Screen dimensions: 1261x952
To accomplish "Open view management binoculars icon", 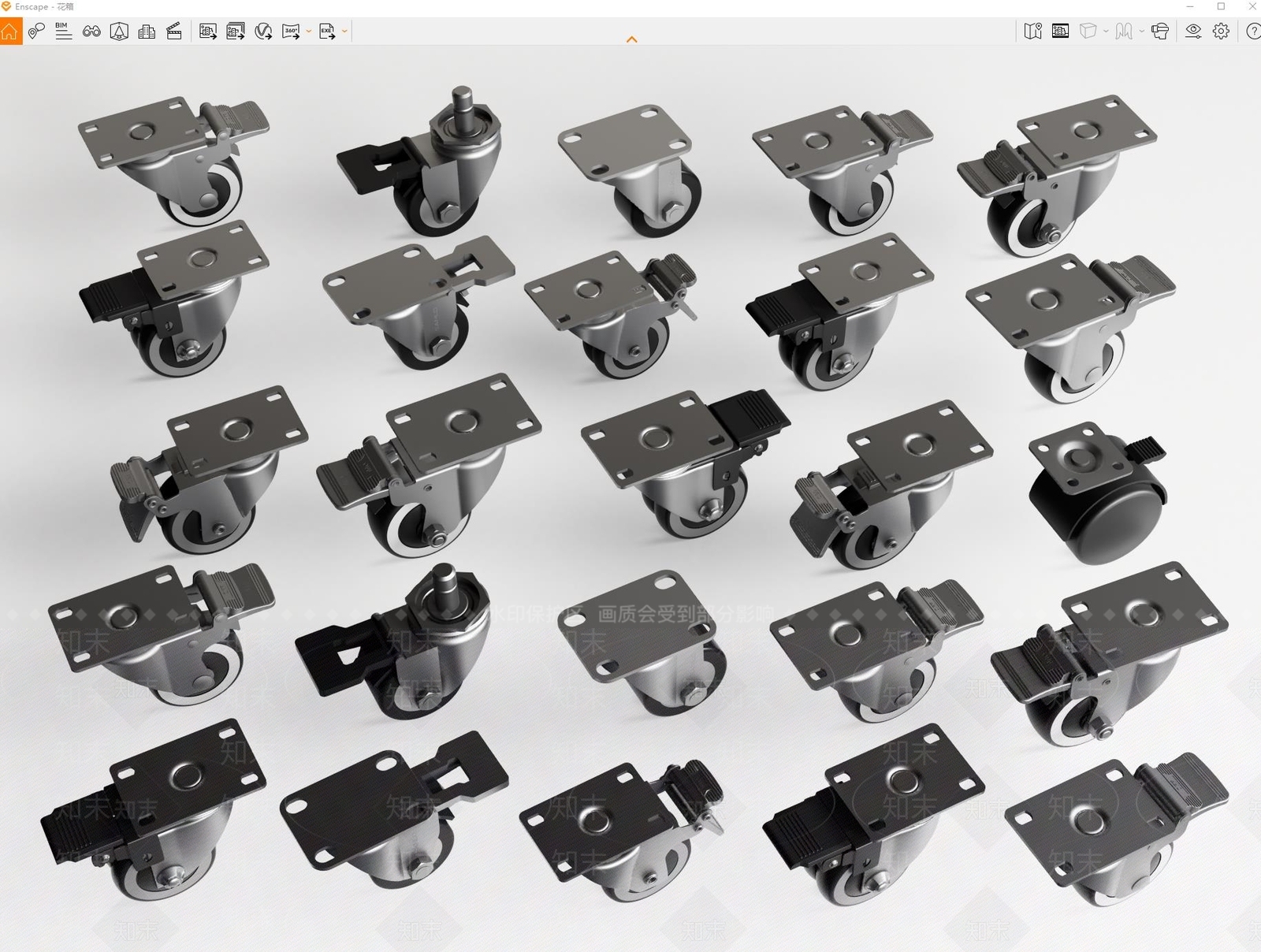I will (x=91, y=32).
